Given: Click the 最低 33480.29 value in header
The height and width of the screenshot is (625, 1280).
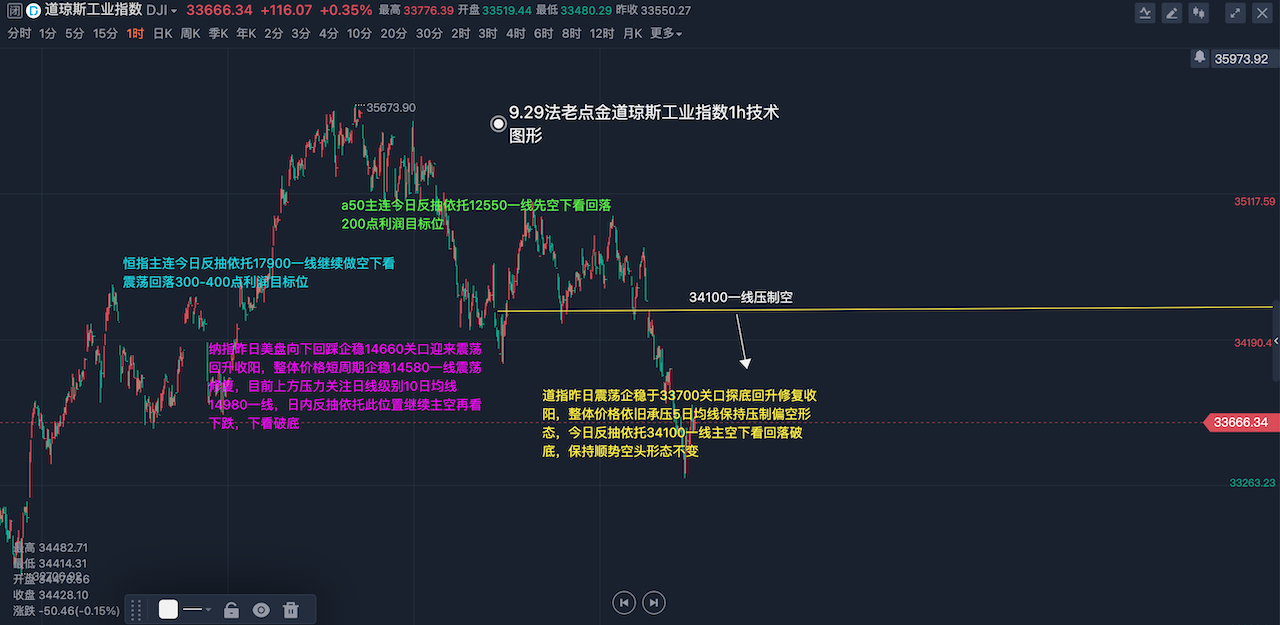Looking at the screenshot, I should [573, 11].
